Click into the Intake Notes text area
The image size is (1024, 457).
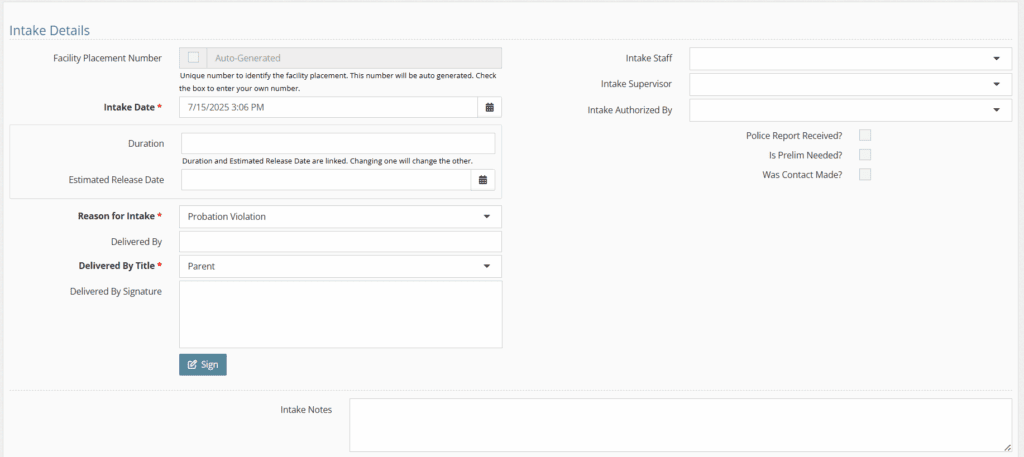click(x=680, y=425)
